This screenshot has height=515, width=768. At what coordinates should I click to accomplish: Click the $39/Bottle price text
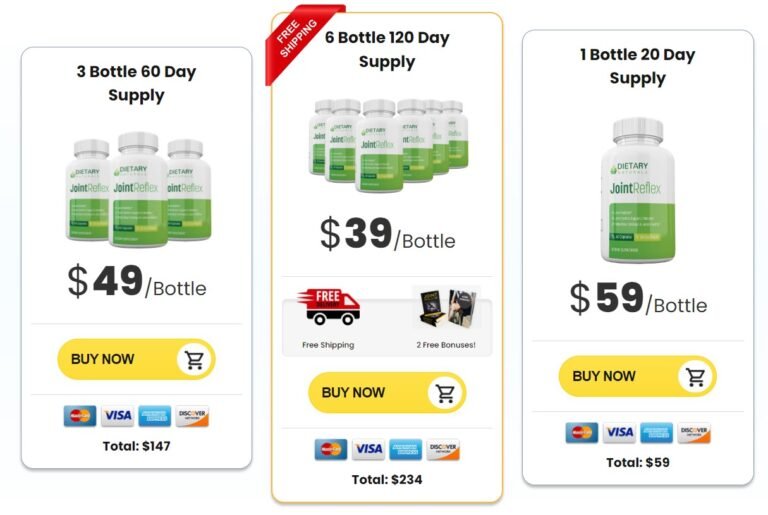click(x=387, y=234)
